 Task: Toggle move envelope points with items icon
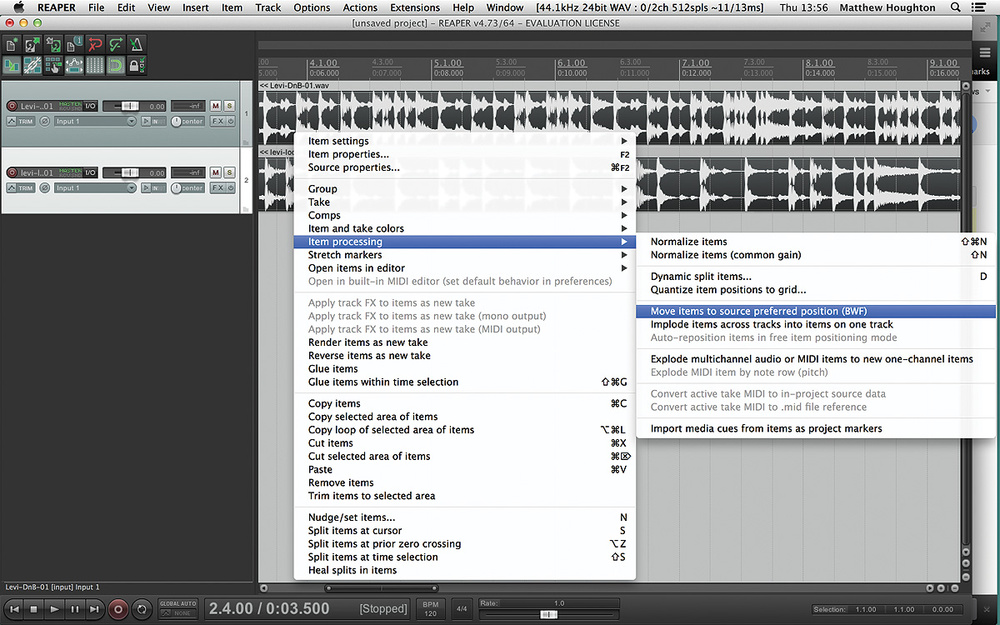pos(74,65)
